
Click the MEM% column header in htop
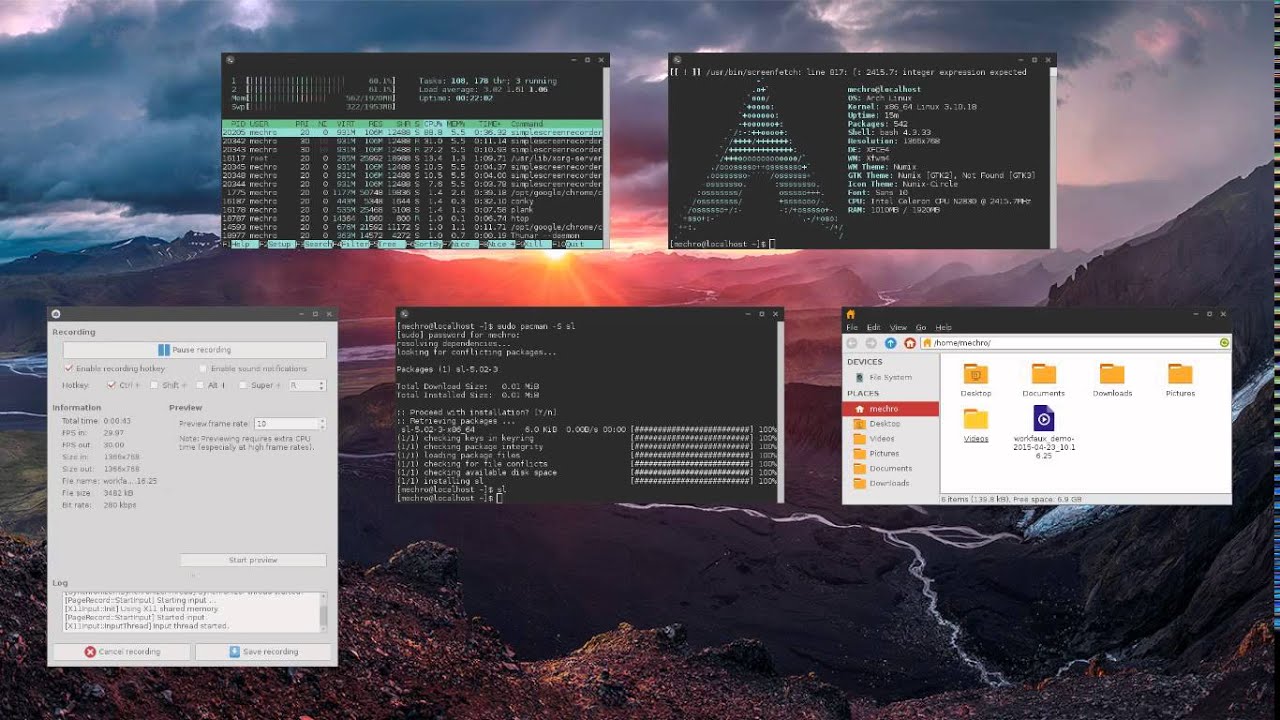tap(456, 124)
